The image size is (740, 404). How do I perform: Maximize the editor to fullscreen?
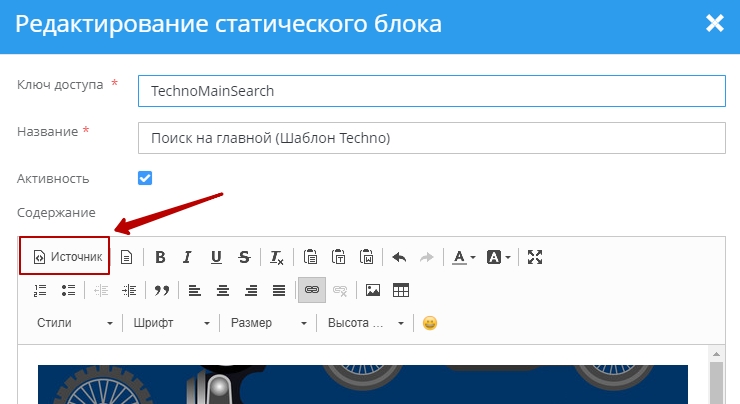535,257
